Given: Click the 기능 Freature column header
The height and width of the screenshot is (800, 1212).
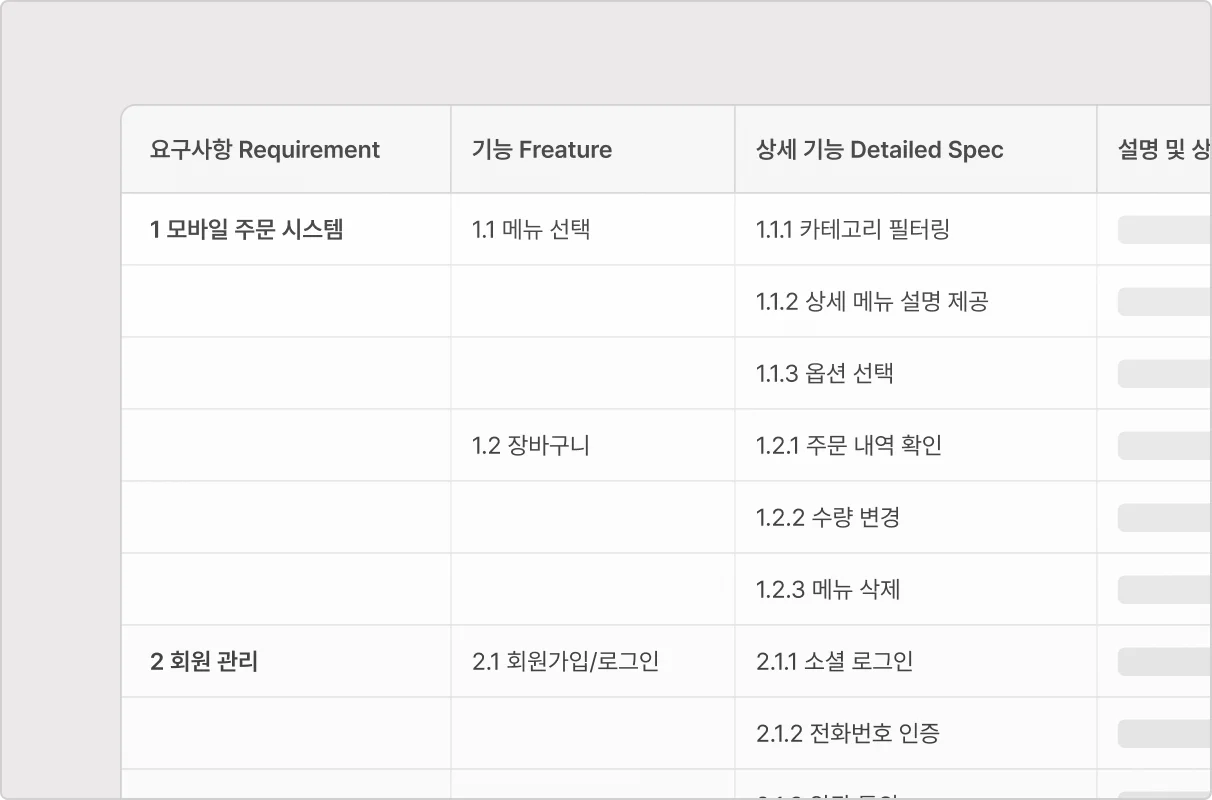Looking at the screenshot, I should point(542,150).
